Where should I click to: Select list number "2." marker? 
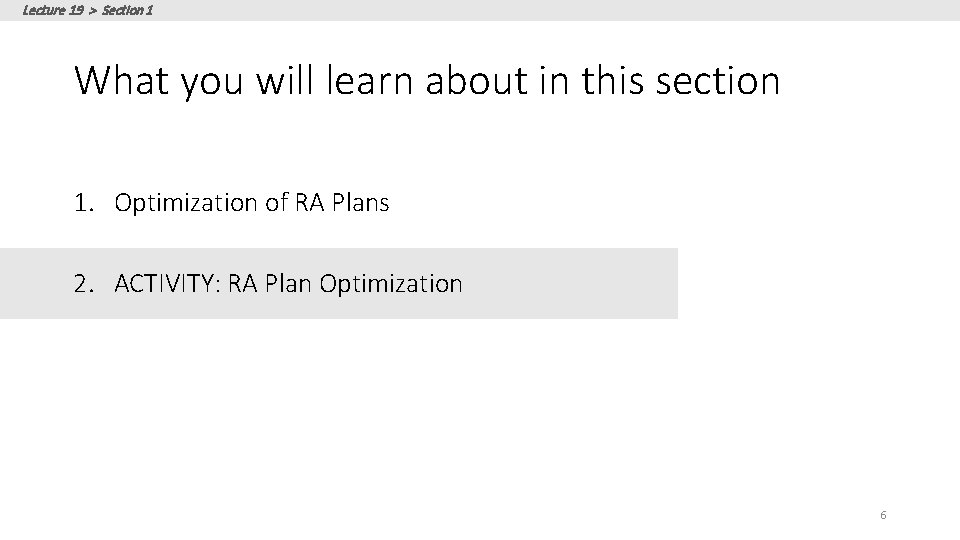84,284
